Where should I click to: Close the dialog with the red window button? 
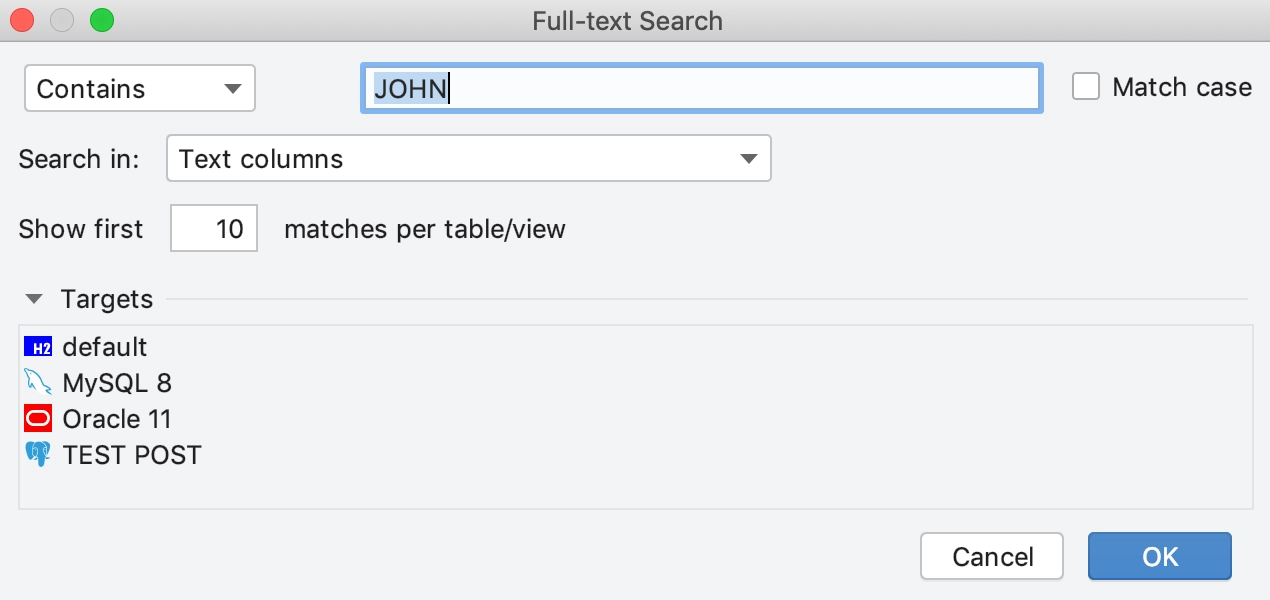point(22,20)
